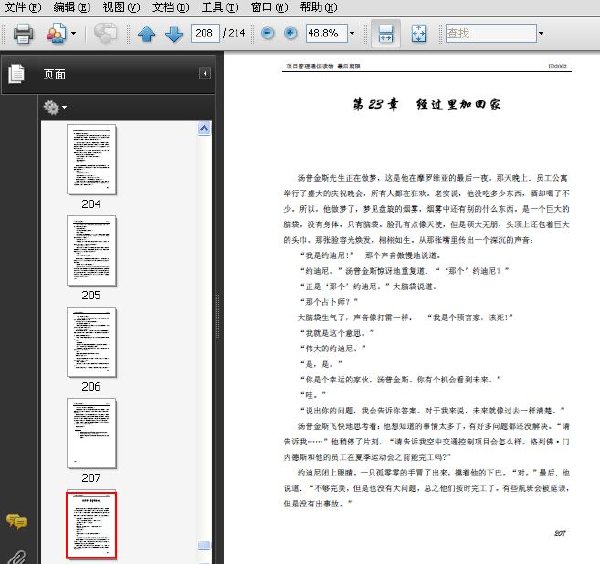Click the 查找 search field
Viewport: 600px width, 564px height.
click(491, 33)
